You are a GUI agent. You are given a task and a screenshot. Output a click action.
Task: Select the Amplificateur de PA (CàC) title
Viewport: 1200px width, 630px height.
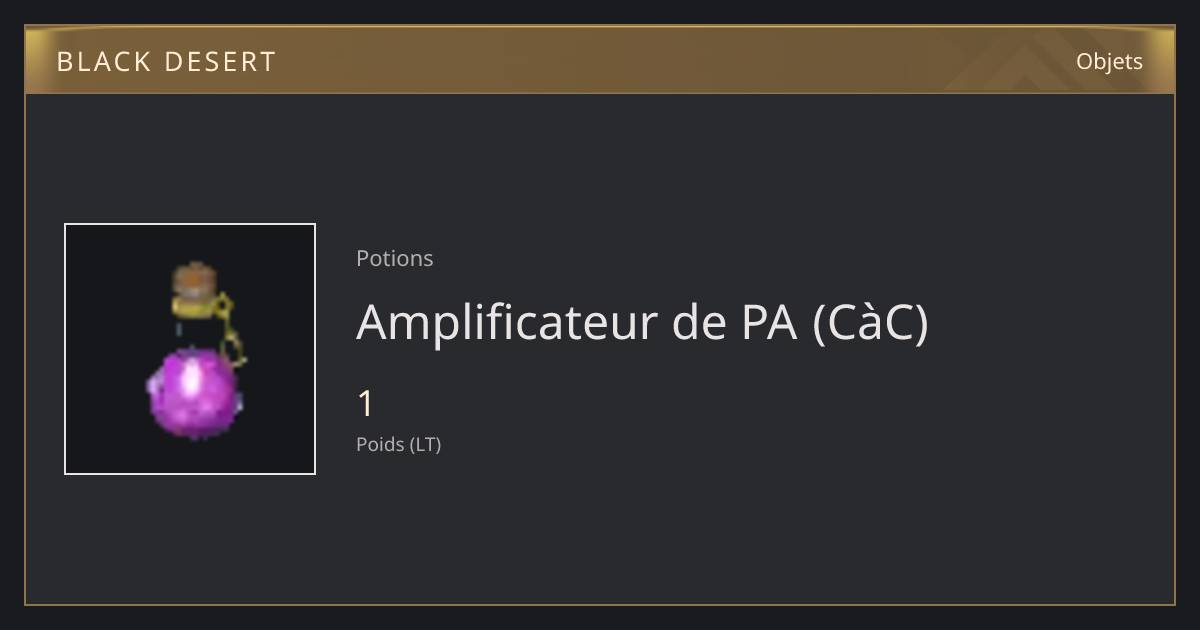[x=642, y=322]
